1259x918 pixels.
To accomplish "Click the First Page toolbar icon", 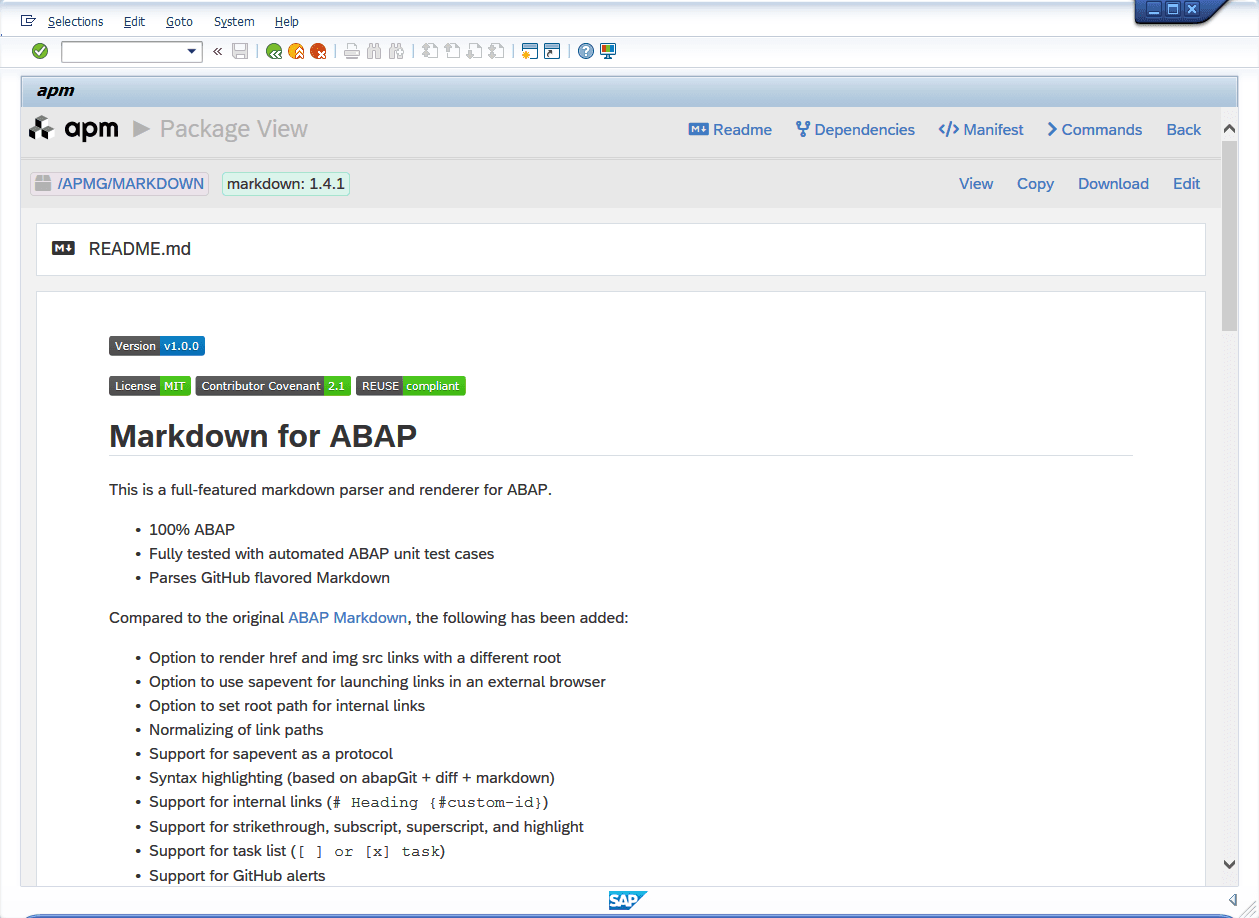I will tap(430, 51).
